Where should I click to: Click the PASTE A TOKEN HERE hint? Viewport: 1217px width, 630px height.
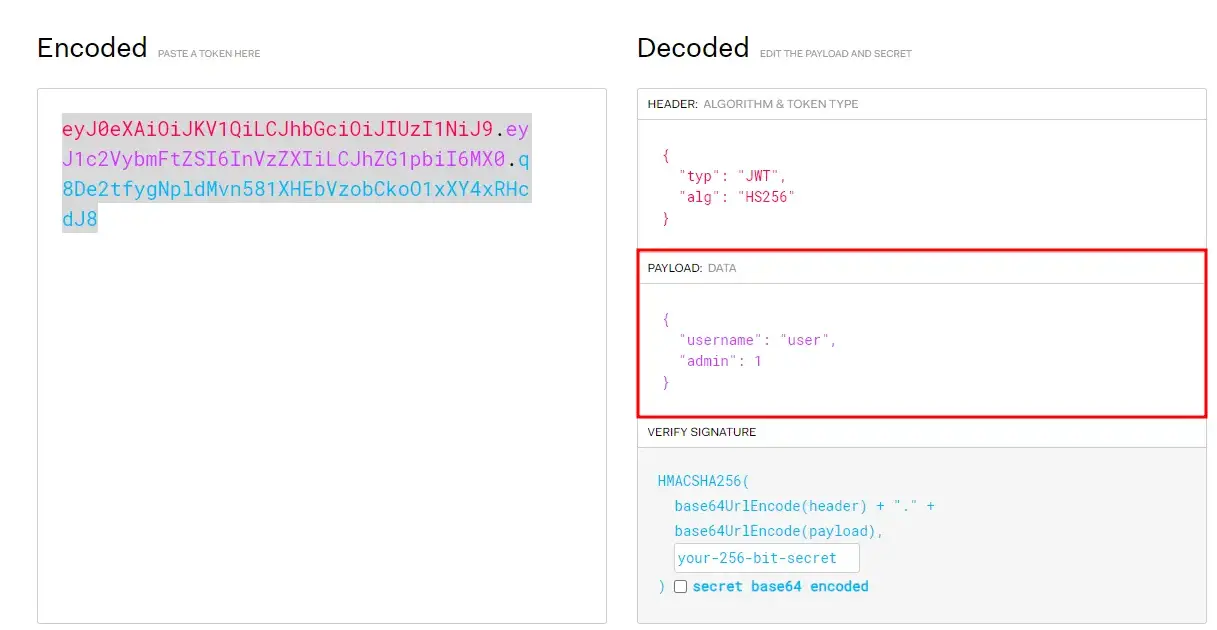[209, 53]
